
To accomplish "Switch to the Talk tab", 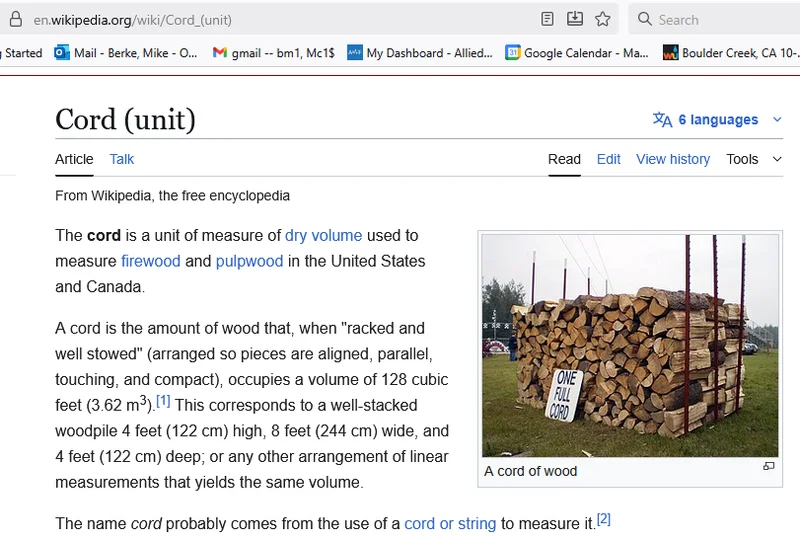I will click(122, 159).
